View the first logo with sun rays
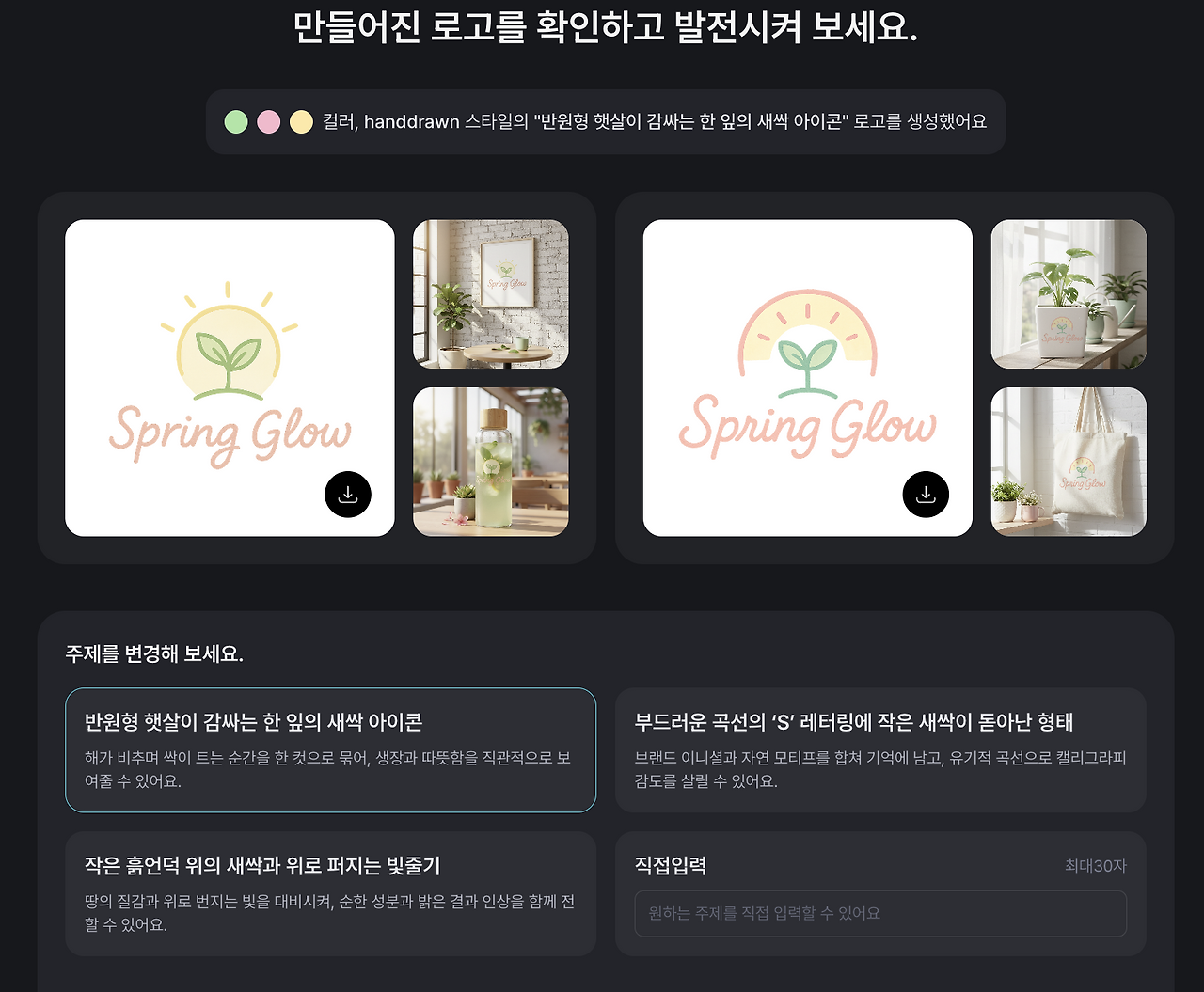 click(230, 378)
